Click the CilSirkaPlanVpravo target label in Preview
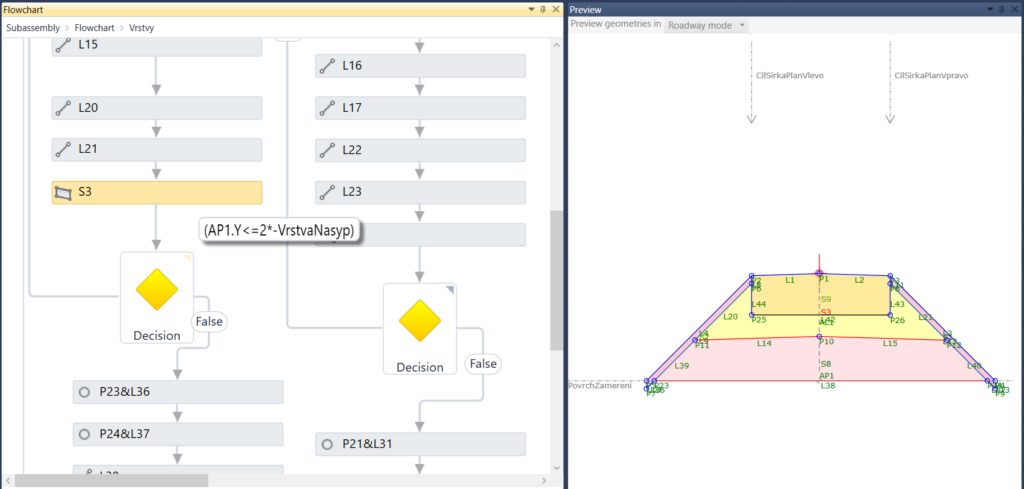The width and height of the screenshot is (1024, 489). 931,76
